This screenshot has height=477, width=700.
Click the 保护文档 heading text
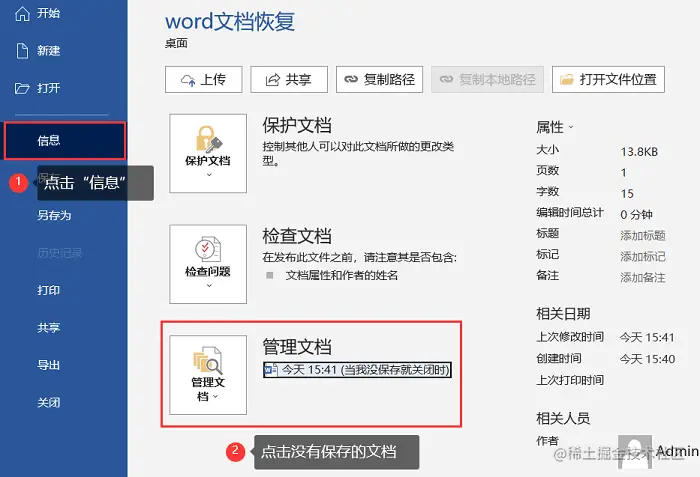[297, 125]
